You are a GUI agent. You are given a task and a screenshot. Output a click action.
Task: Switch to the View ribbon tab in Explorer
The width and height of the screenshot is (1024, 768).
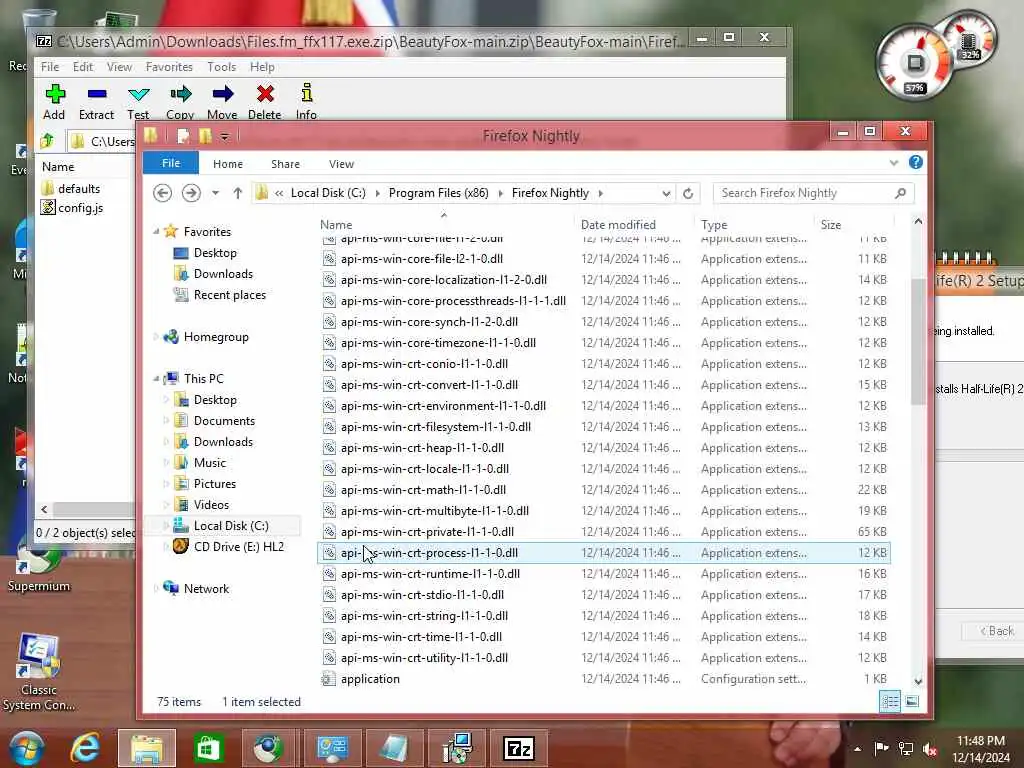coord(341,164)
